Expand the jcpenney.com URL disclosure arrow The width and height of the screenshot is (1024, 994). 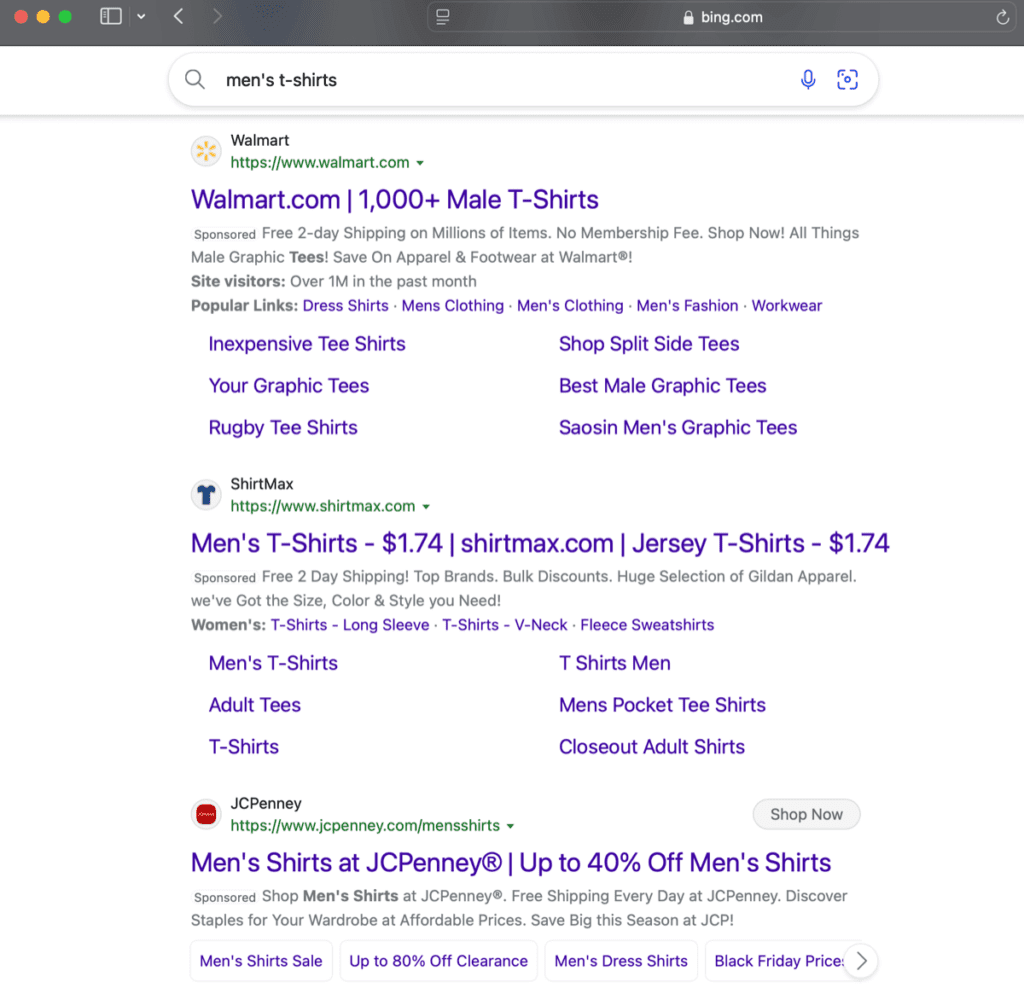(511, 825)
